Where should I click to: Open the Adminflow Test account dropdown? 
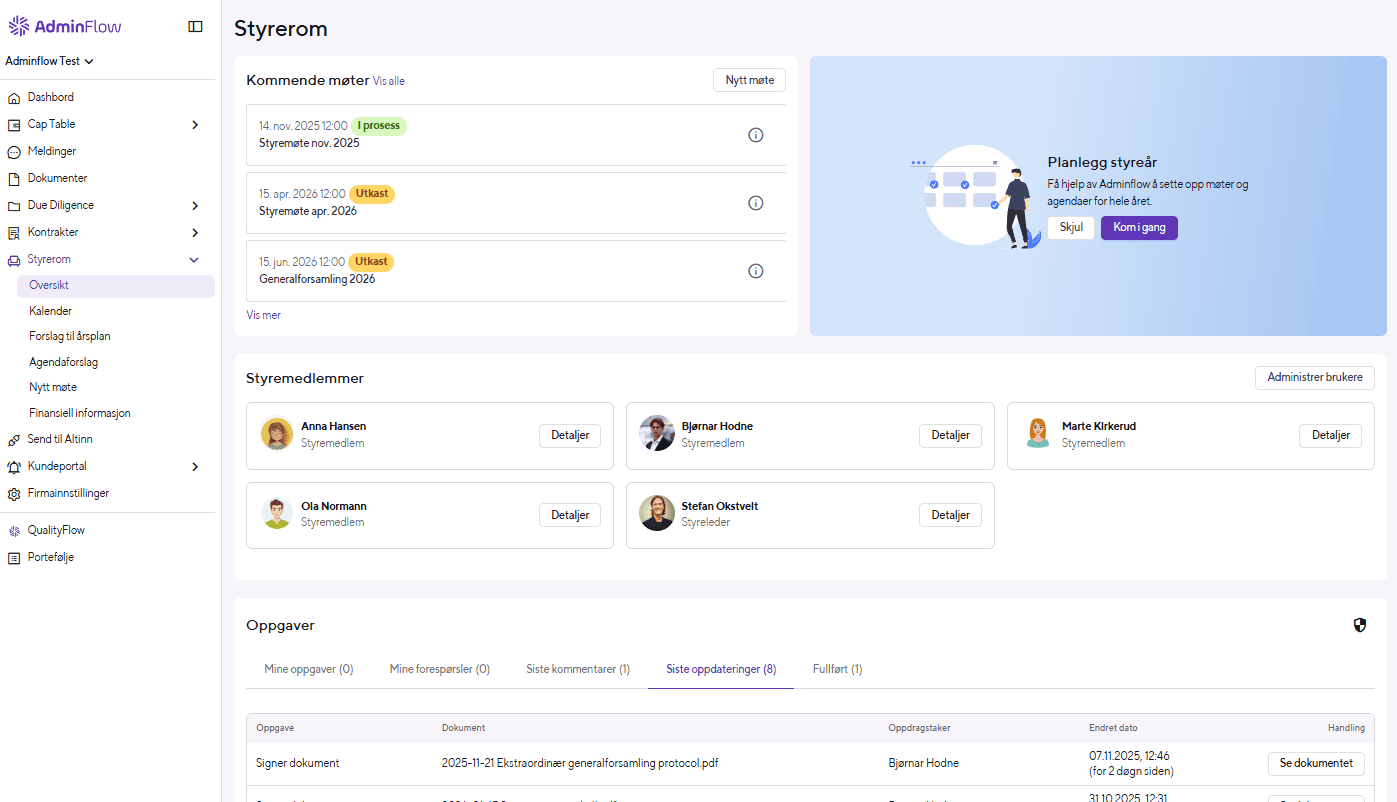pos(50,60)
